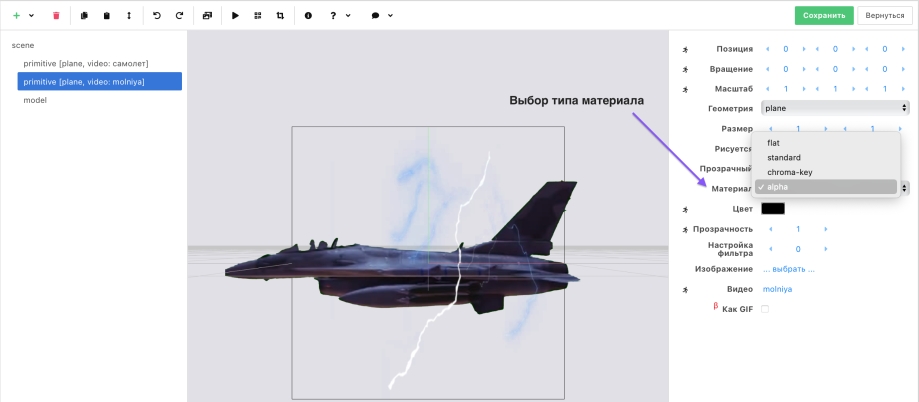919x402 pixels.
Task: Click the Вернуться button
Action: point(884,16)
